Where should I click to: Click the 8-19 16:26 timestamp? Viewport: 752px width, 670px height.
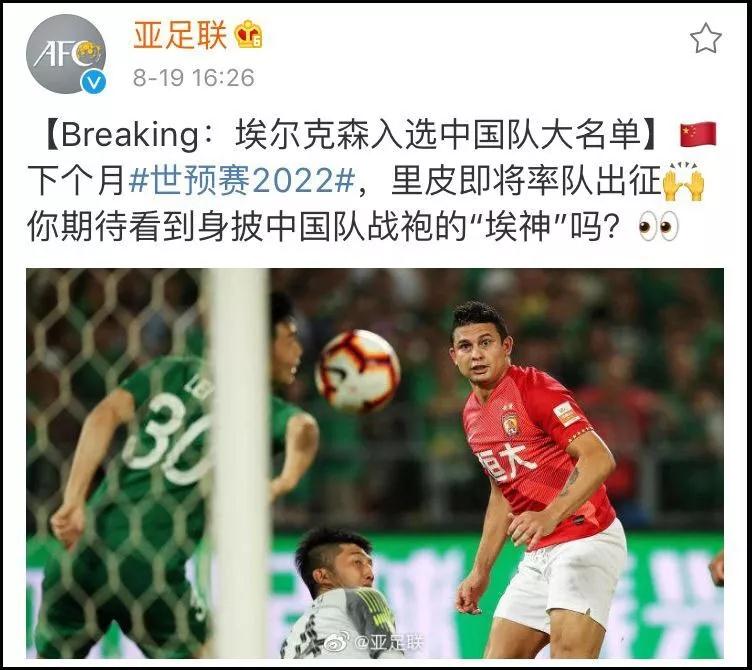coord(194,78)
